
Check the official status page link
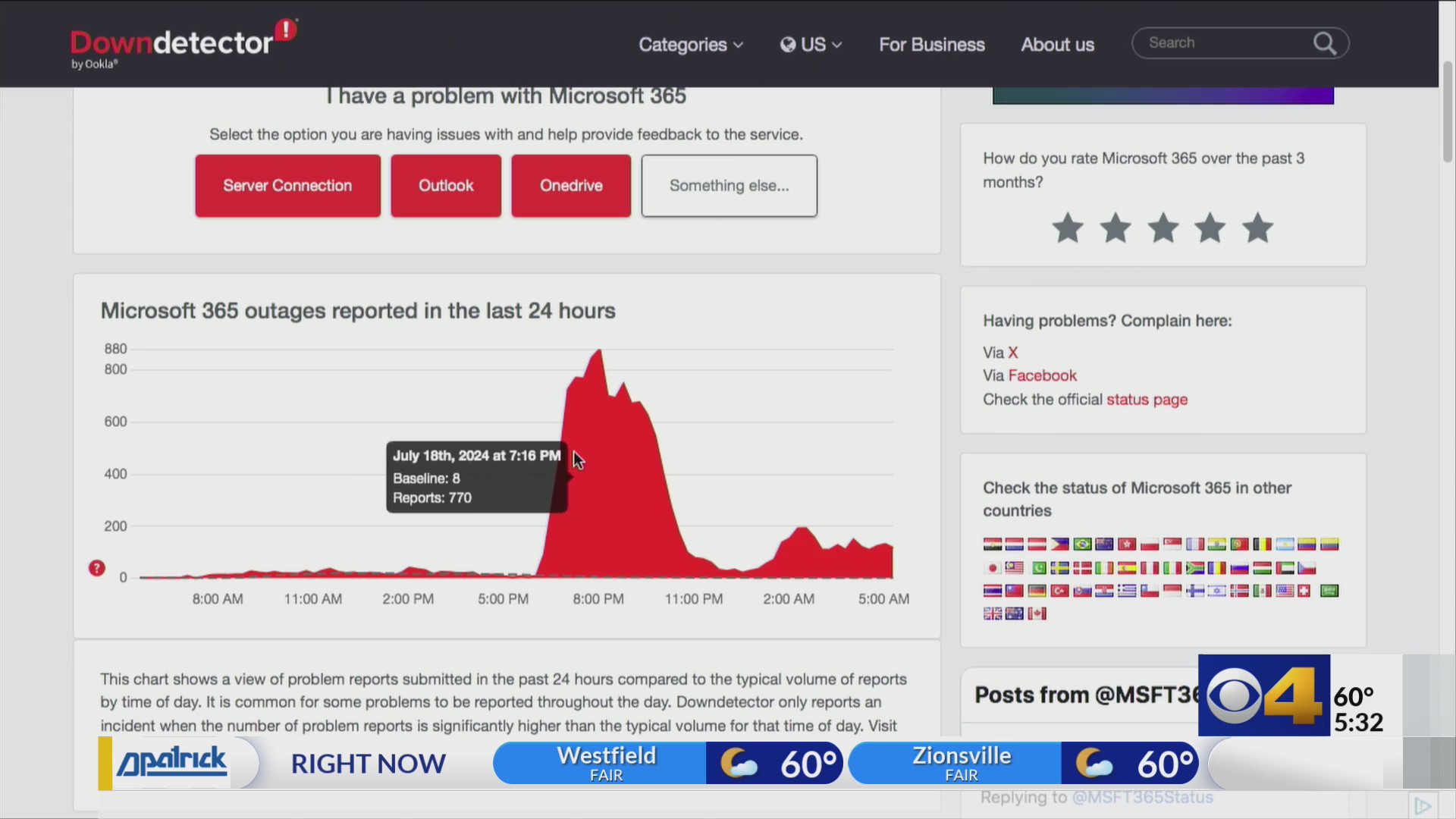(x=1147, y=400)
